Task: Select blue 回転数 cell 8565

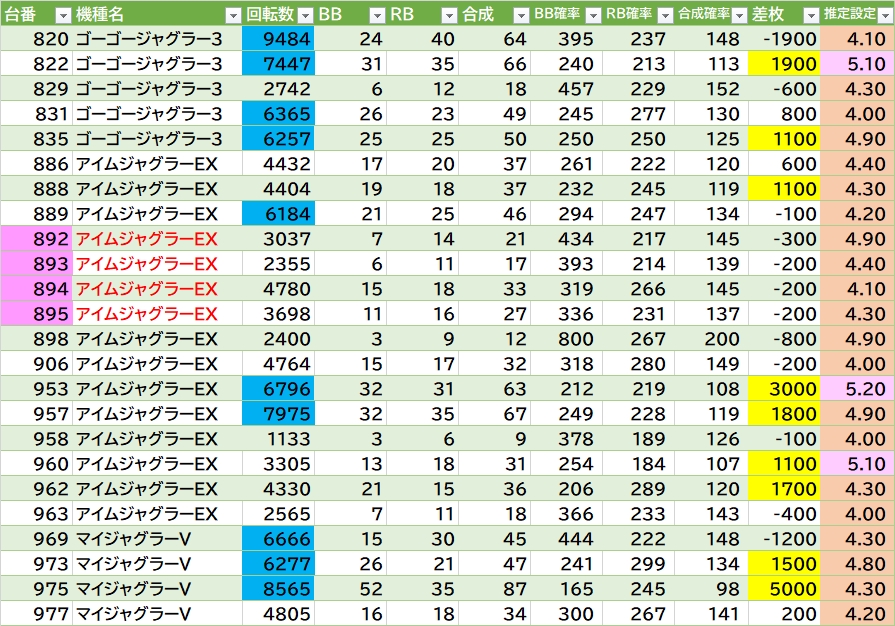Action: 278,589
